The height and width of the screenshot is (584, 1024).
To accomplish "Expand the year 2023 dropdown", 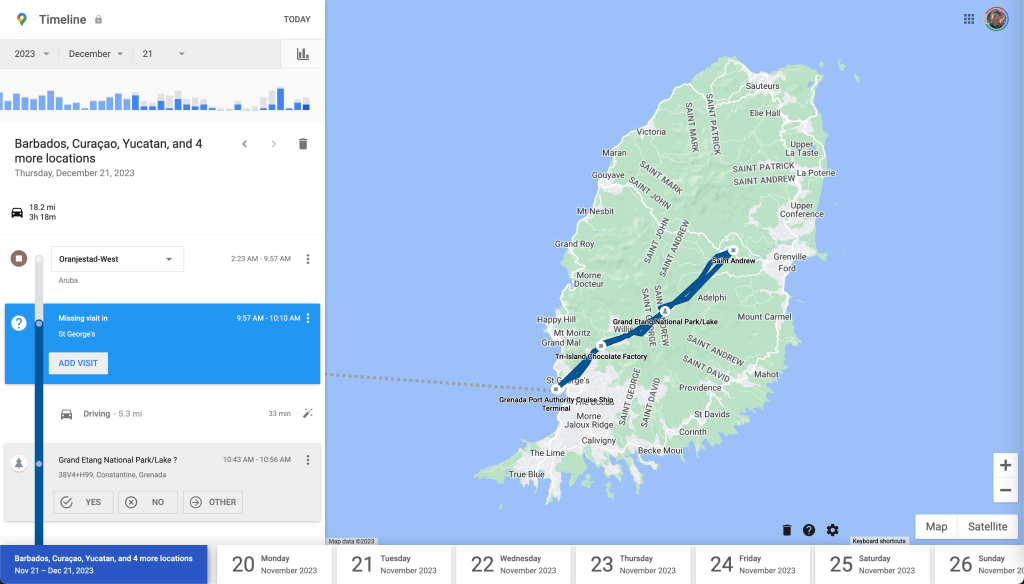I will click(x=32, y=54).
